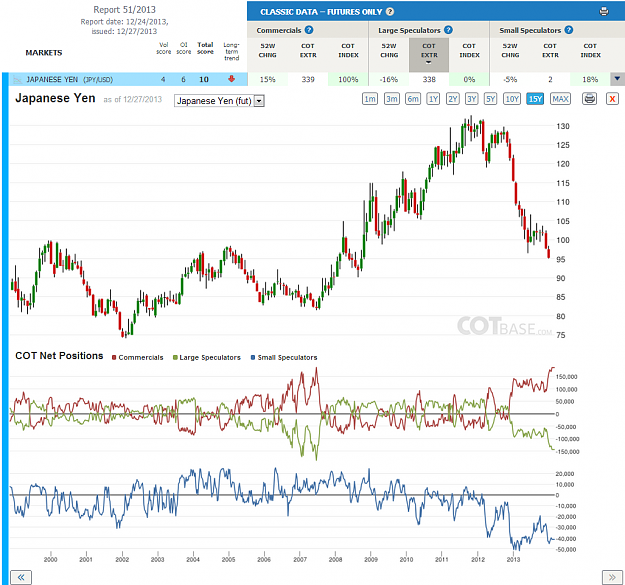The image size is (625, 585).
Task: Click help icon beside Futures Only title
Action: (390, 12)
